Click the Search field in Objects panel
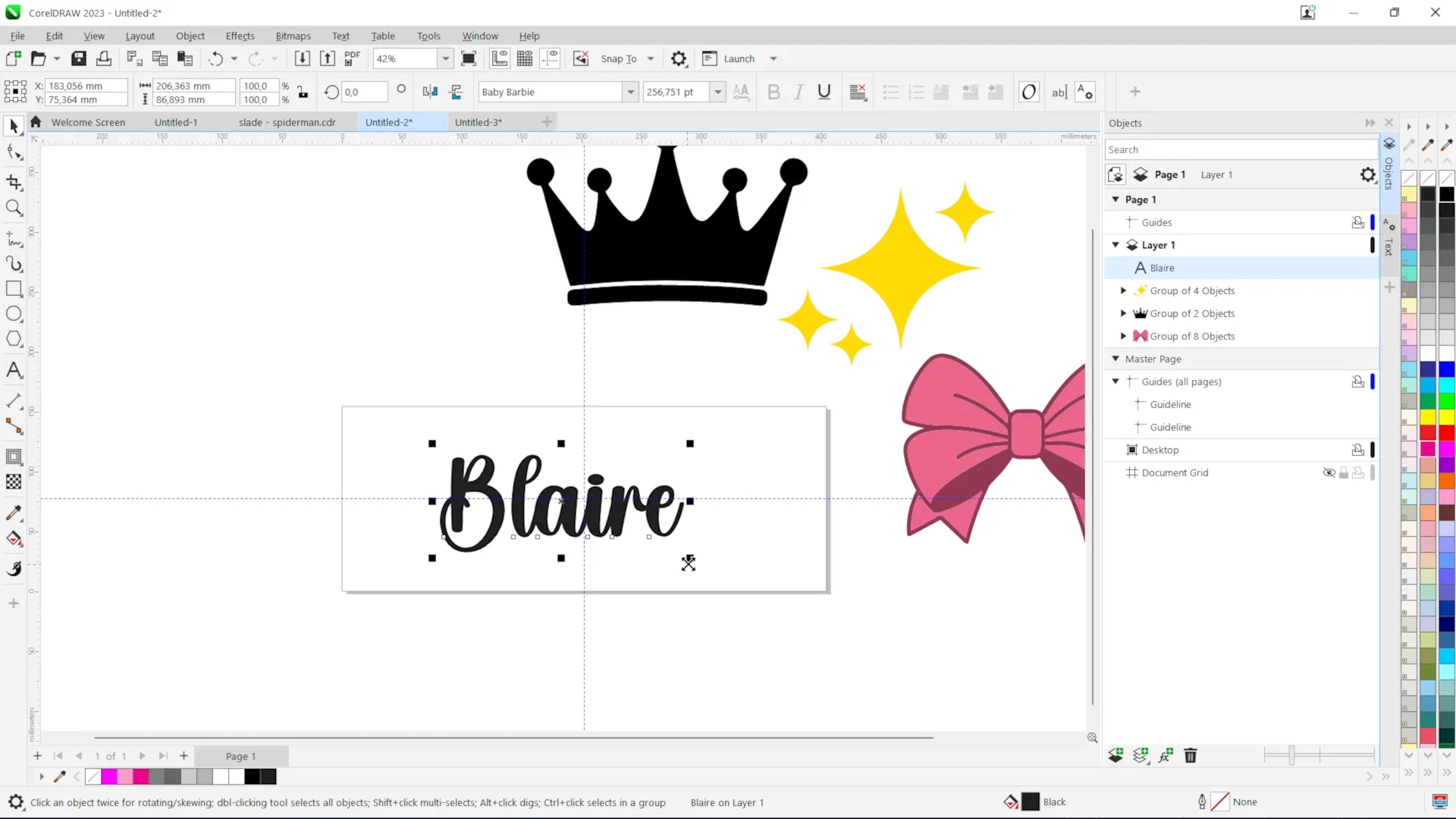Screen dimensions: 1456x819 tap(1241, 149)
